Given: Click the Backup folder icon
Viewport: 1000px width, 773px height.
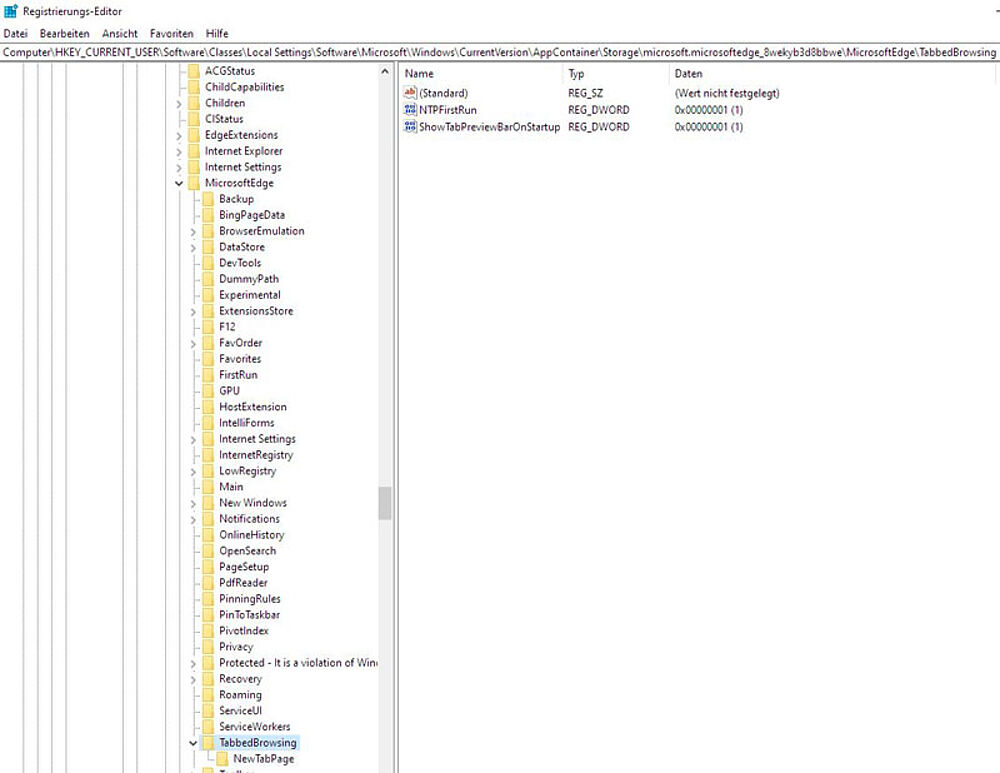Looking at the screenshot, I should [x=208, y=199].
